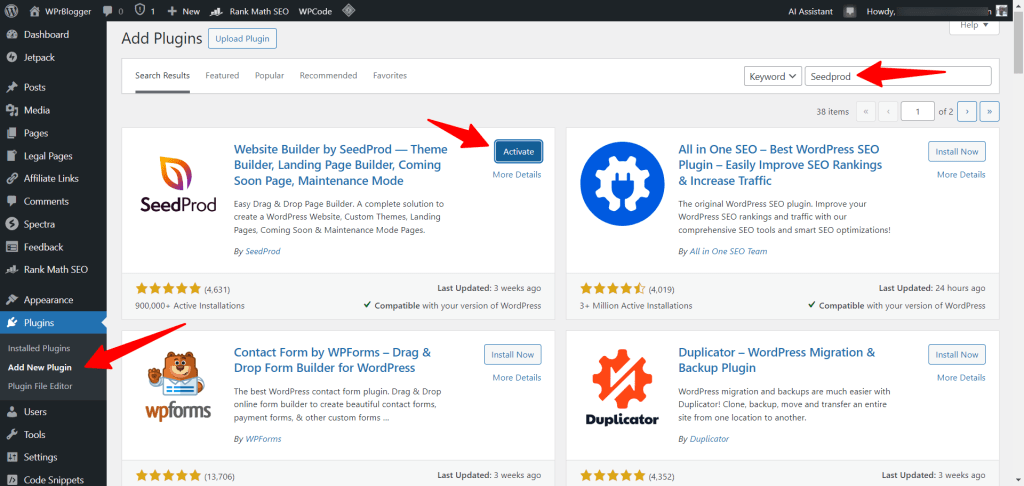Click the user avatar in admin bar
Image resolution: width=1024 pixels, height=486 pixels.
coord(1001,10)
